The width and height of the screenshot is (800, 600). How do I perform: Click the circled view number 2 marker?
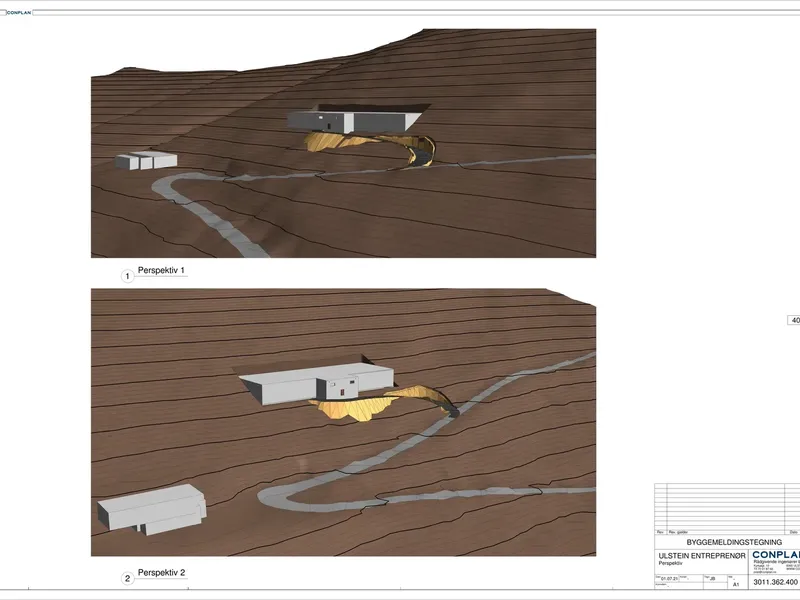point(128,579)
